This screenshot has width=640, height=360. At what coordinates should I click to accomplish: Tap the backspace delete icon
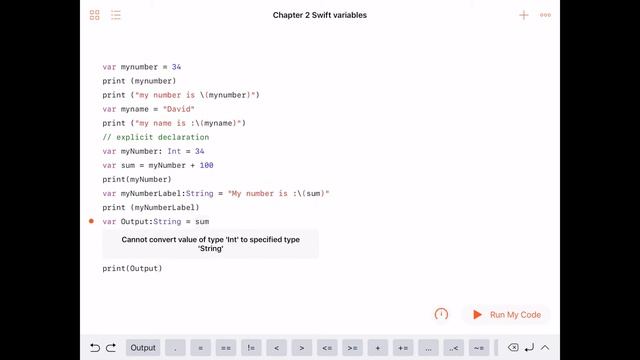(513, 347)
